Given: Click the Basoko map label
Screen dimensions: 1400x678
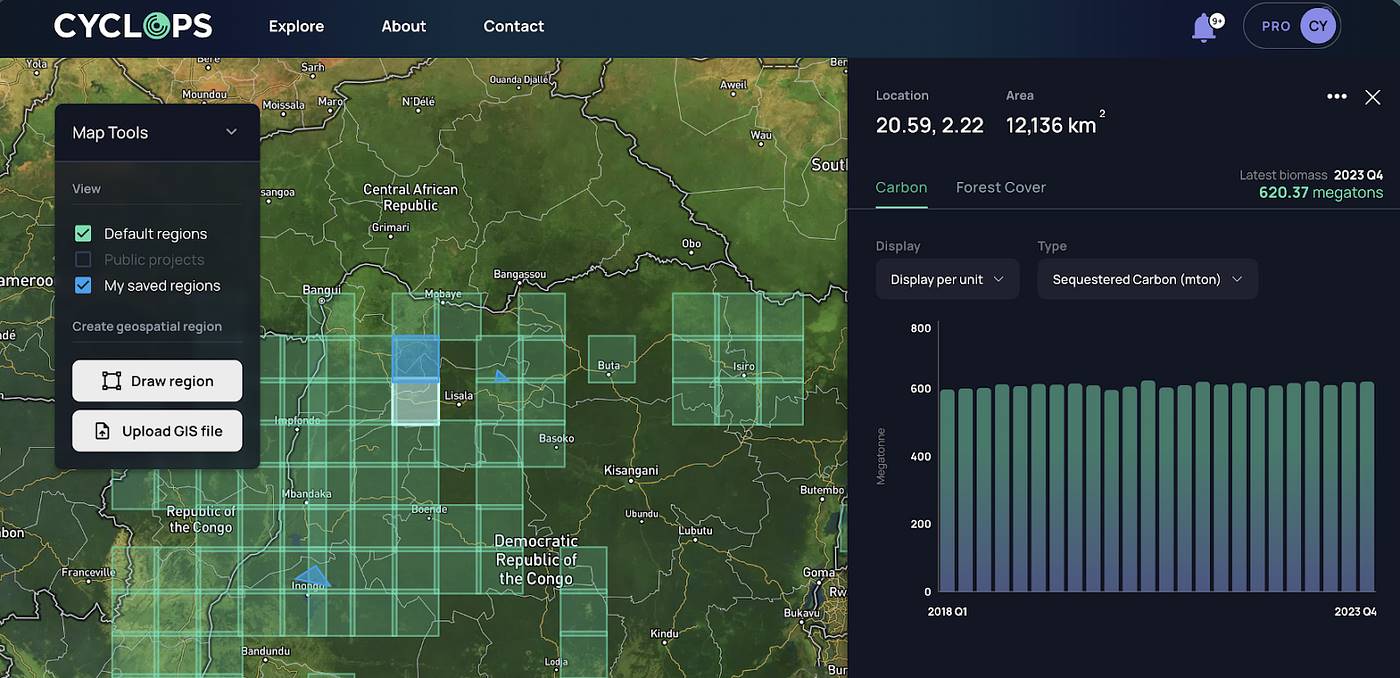Looking at the screenshot, I should pyautogui.click(x=557, y=438).
